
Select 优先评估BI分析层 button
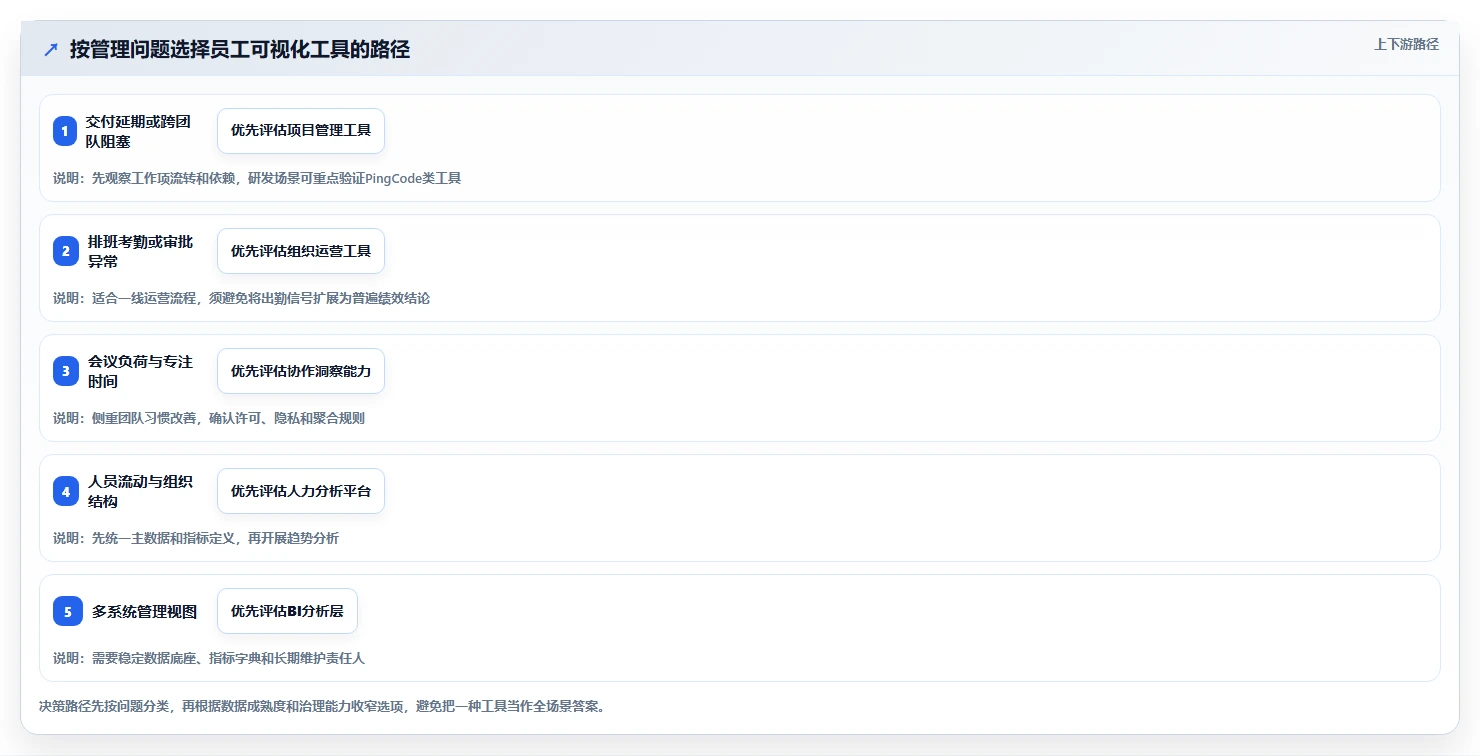(287, 611)
